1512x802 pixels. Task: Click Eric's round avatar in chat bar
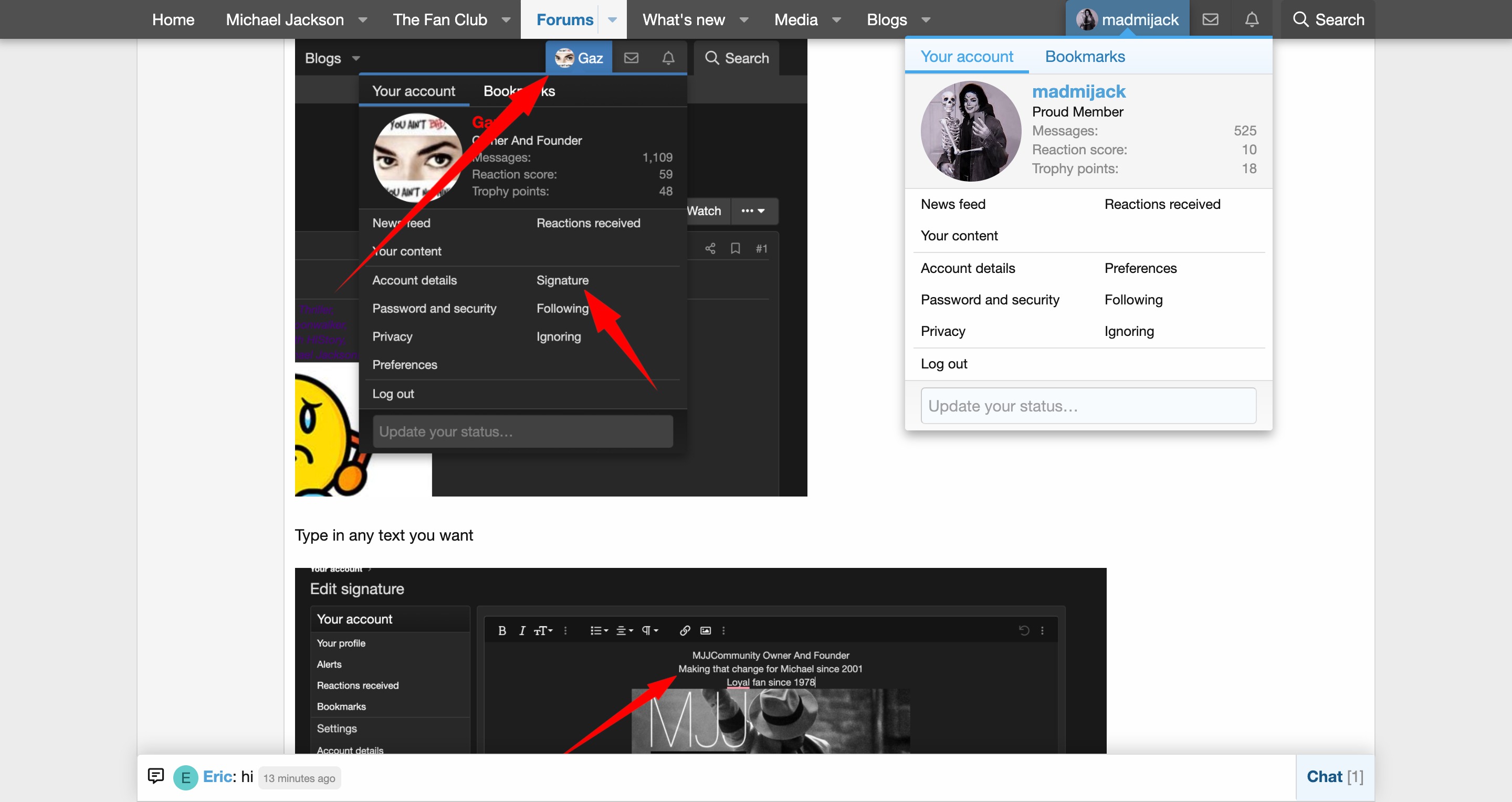coord(185,777)
